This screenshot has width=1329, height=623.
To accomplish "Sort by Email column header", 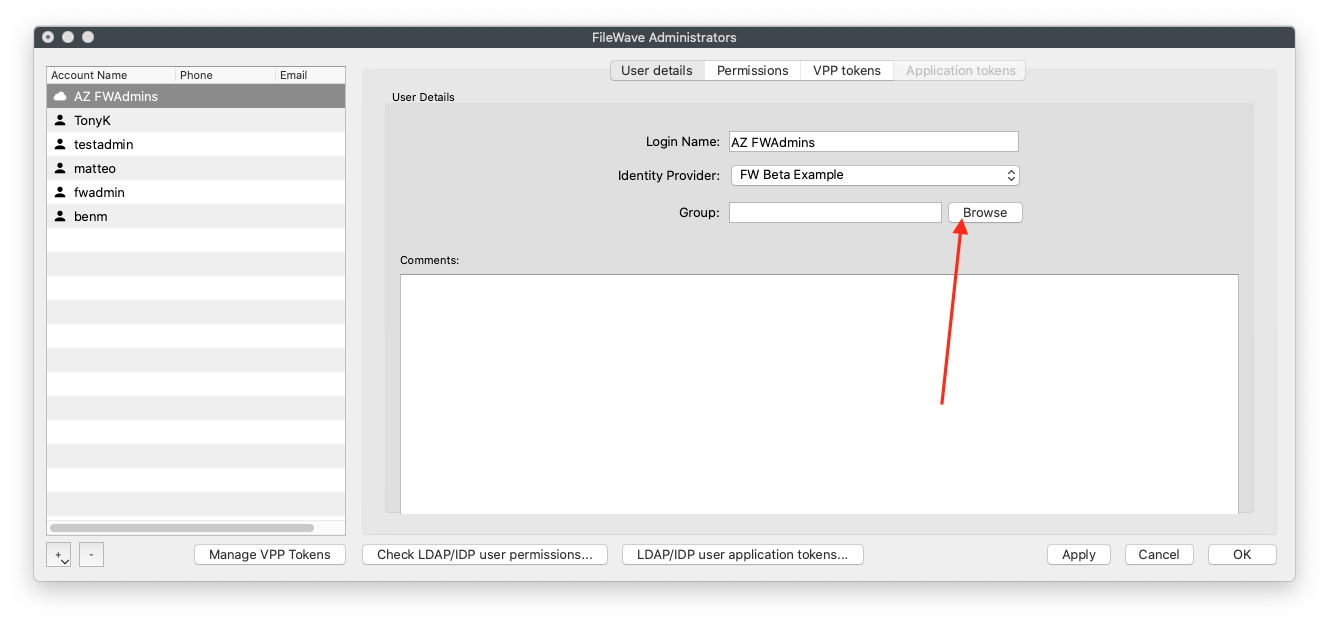I will click(311, 75).
